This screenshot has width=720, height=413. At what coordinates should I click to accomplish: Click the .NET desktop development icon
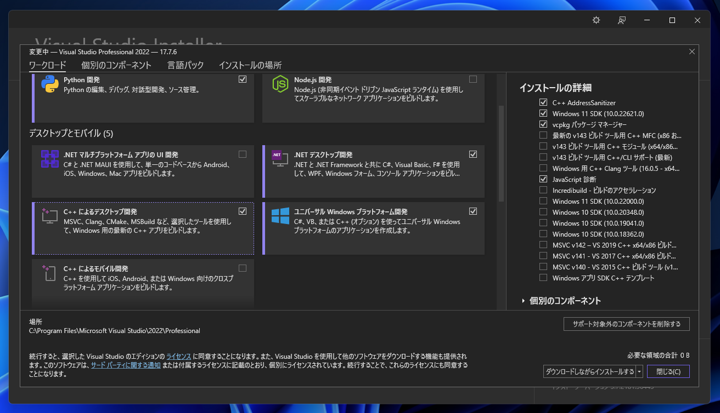coord(280,159)
